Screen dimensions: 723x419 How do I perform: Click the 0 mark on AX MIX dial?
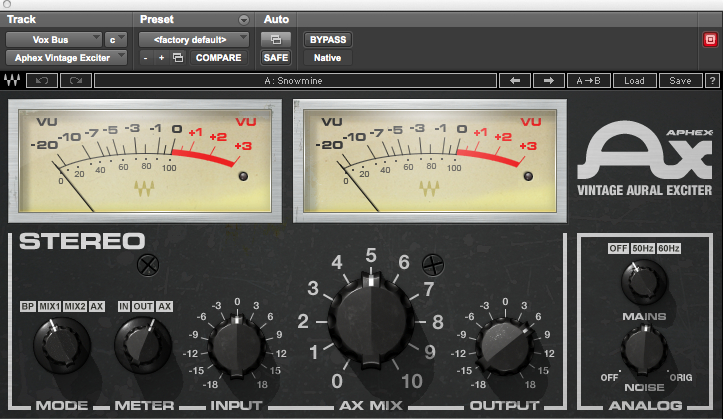337,381
